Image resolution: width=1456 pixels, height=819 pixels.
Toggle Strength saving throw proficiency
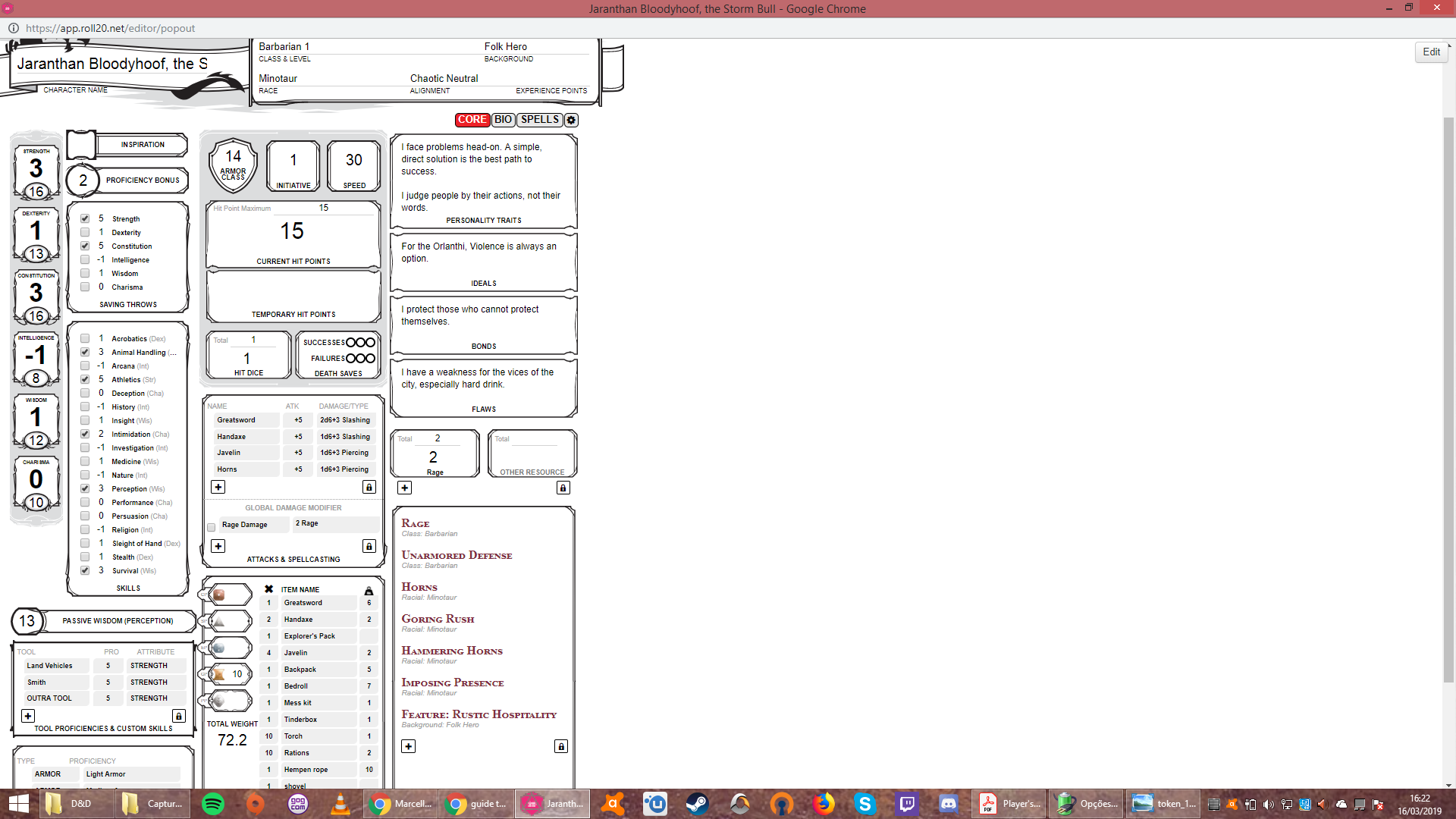point(85,219)
